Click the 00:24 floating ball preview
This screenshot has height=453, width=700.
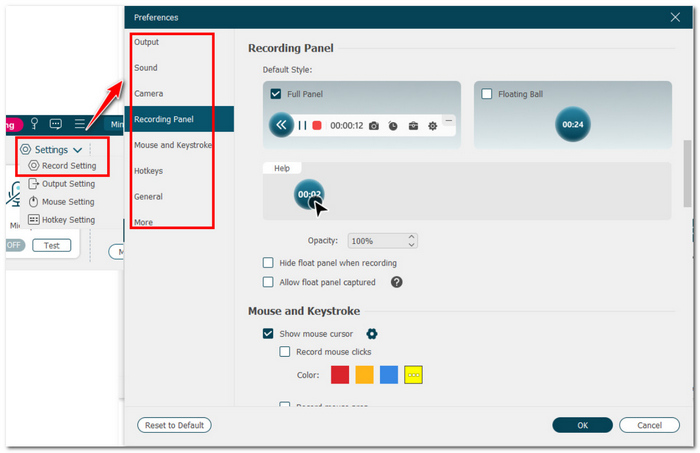click(573, 125)
